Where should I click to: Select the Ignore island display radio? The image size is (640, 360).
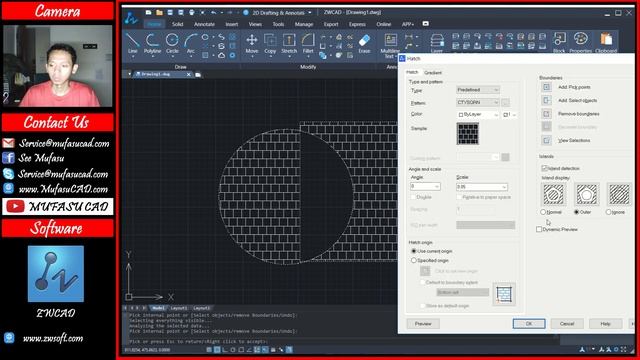pyautogui.click(x=608, y=212)
